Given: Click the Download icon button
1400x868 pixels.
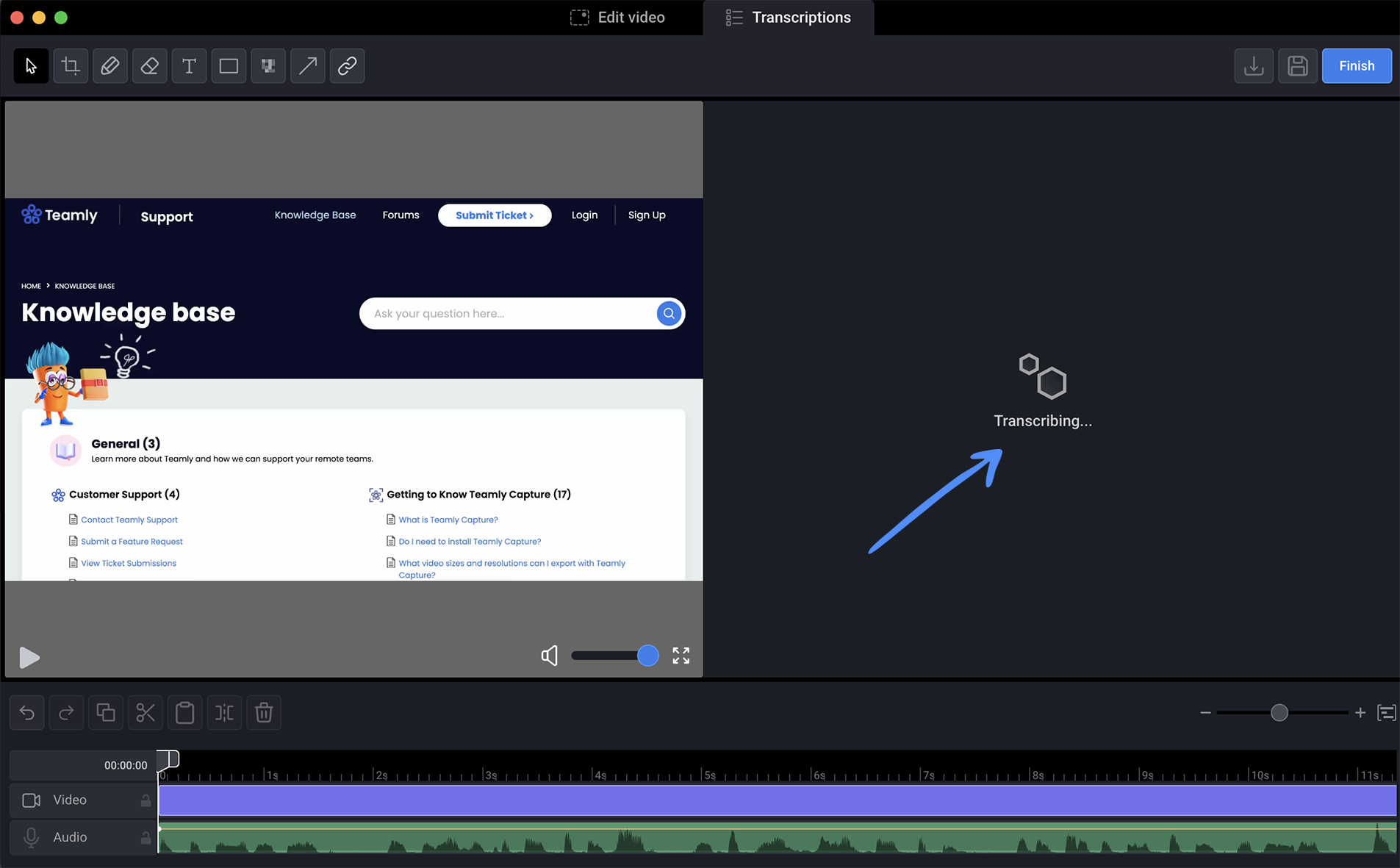Looking at the screenshot, I should (x=1254, y=66).
